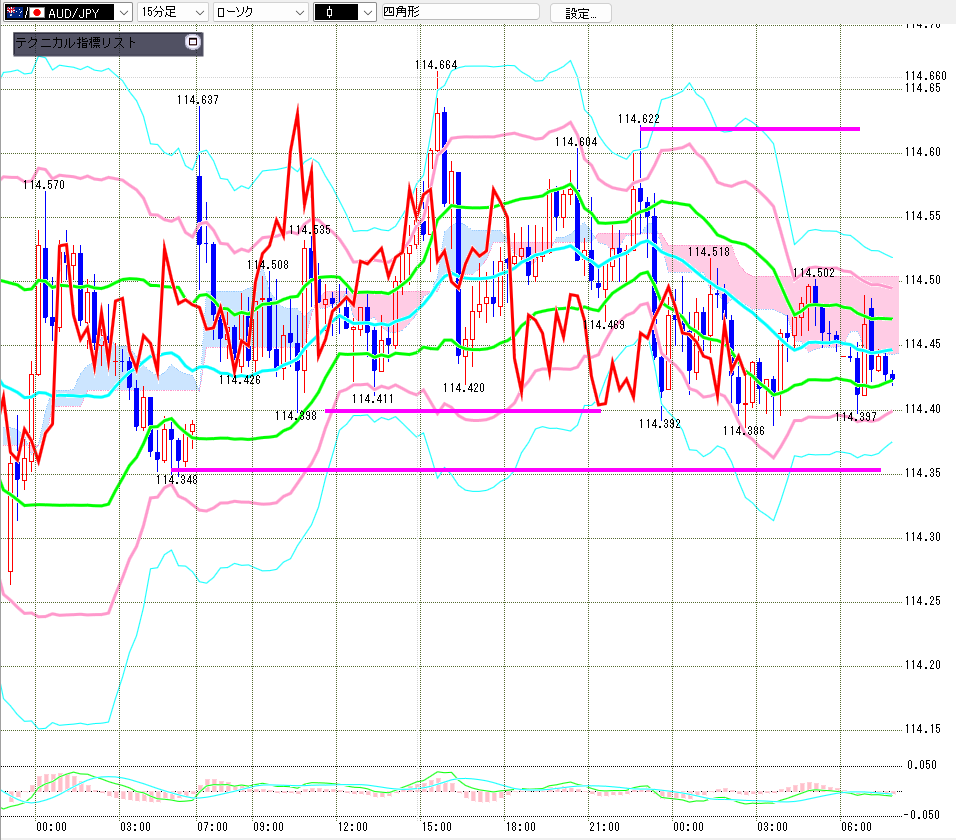The image size is (956, 840).
Task: Open the black candle style dropdown arrow
Action: pos(368,12)
